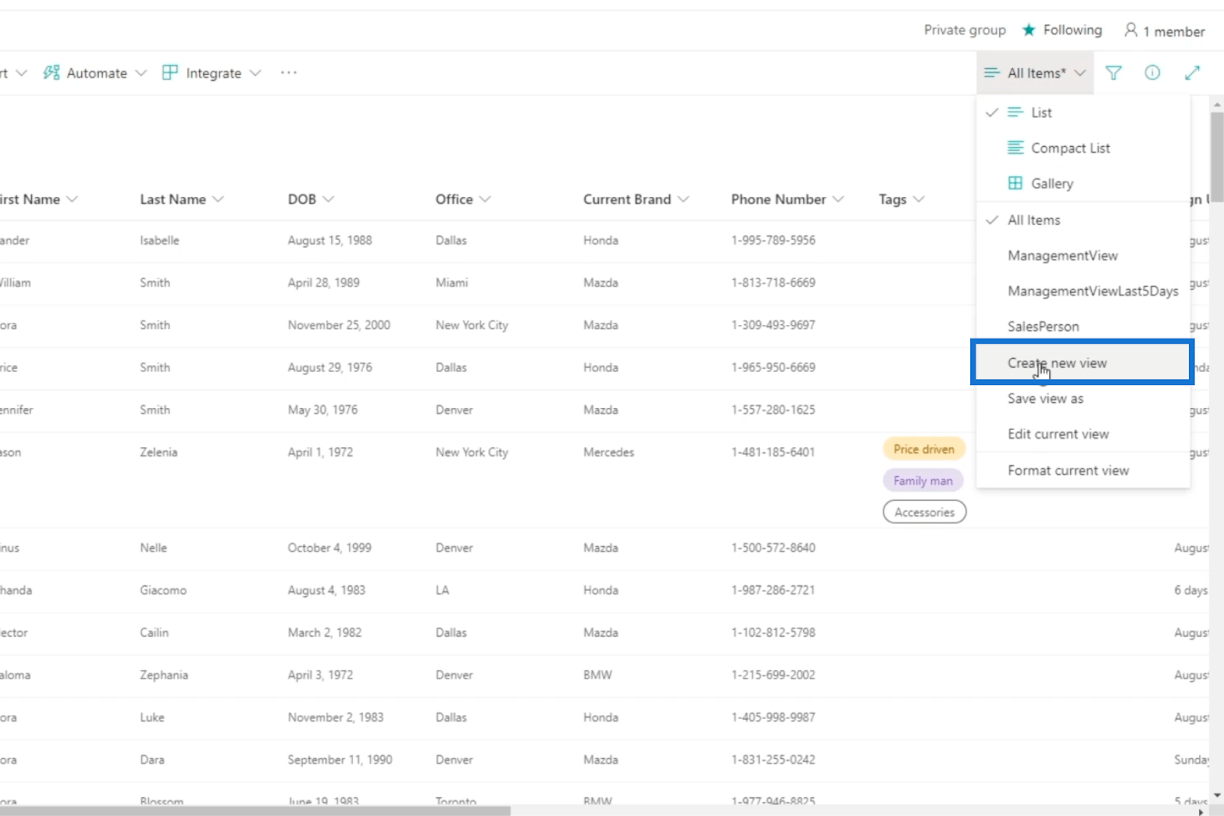Click the Last Name cell Isabelle

[160, 240]
